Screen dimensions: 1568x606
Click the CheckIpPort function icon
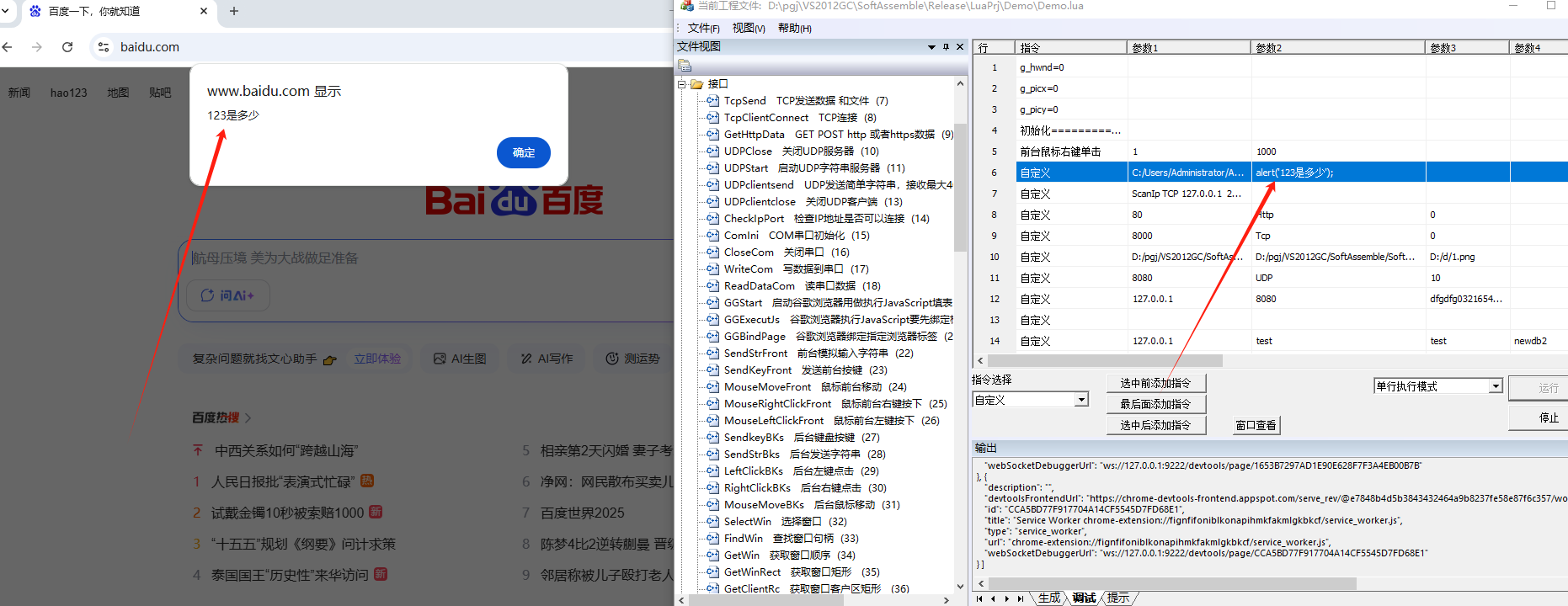point(712,218)
